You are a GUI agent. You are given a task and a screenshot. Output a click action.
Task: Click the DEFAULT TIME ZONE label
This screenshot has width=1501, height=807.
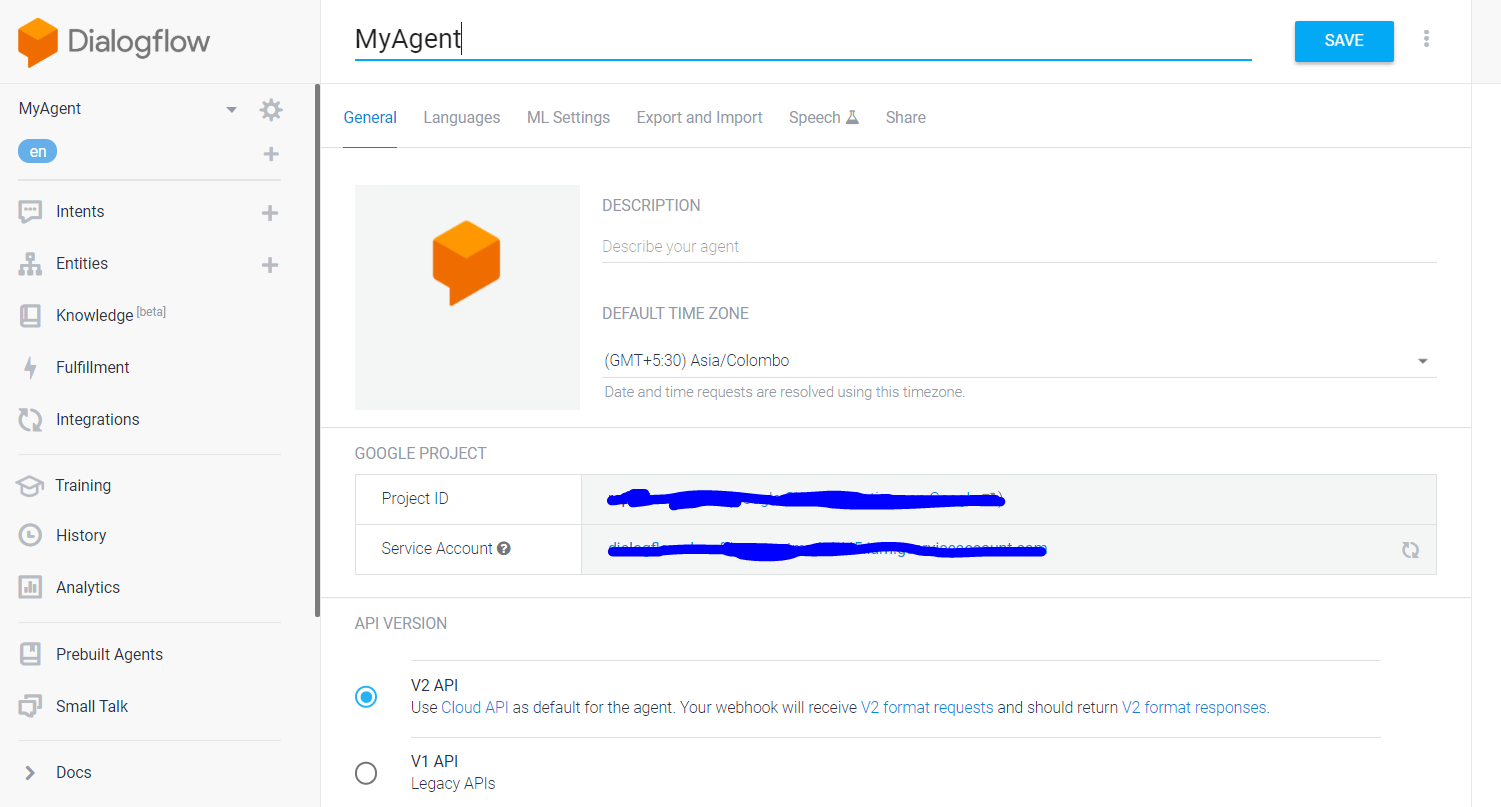[x=675, y=314]
